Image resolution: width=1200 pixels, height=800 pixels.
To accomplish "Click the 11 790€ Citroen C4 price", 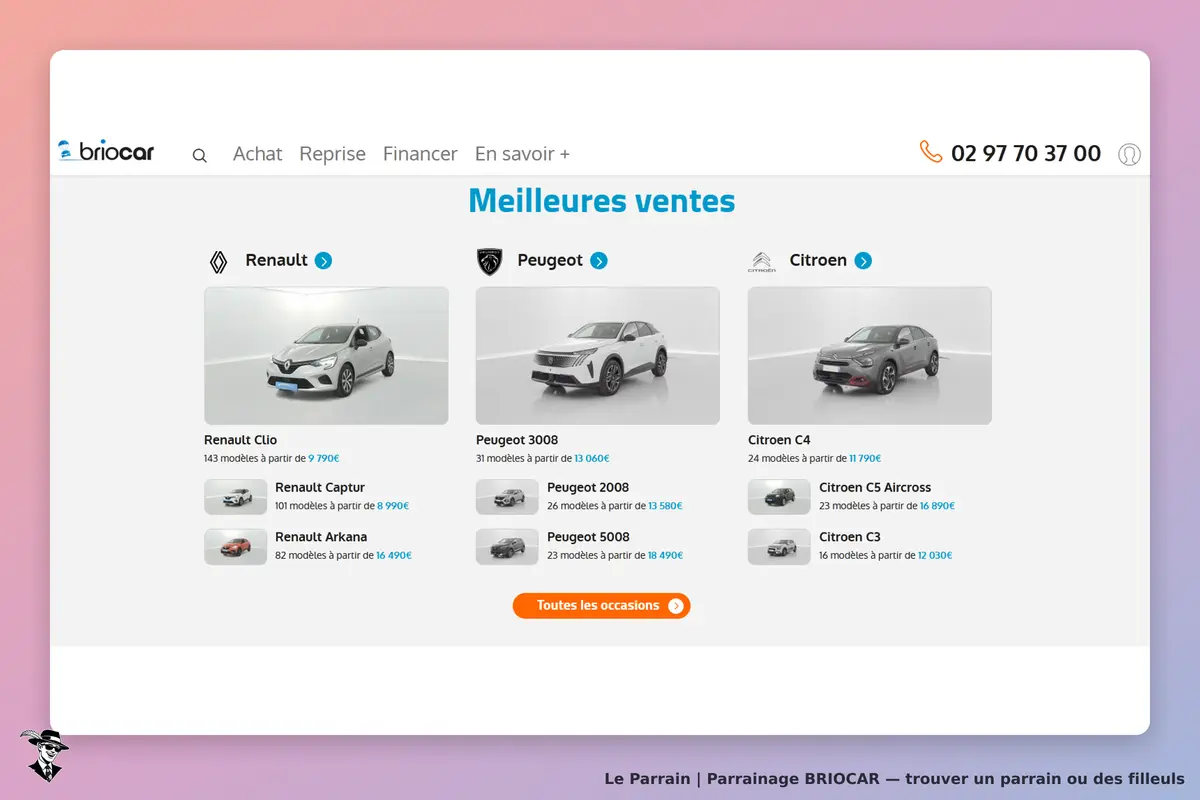I will (865, 459).
